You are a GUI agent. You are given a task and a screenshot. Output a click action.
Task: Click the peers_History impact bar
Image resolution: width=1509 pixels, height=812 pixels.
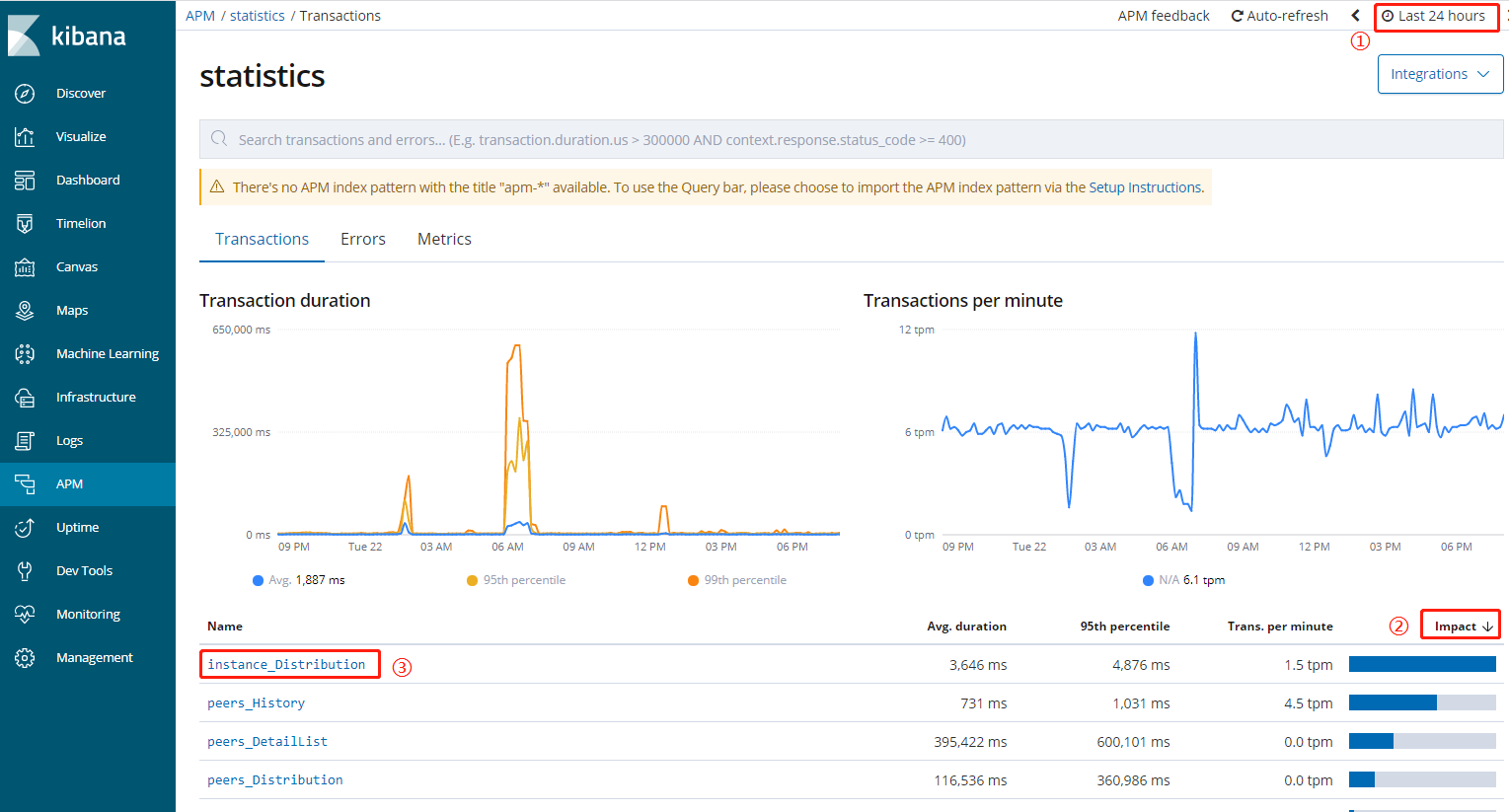click(1421, 702)
